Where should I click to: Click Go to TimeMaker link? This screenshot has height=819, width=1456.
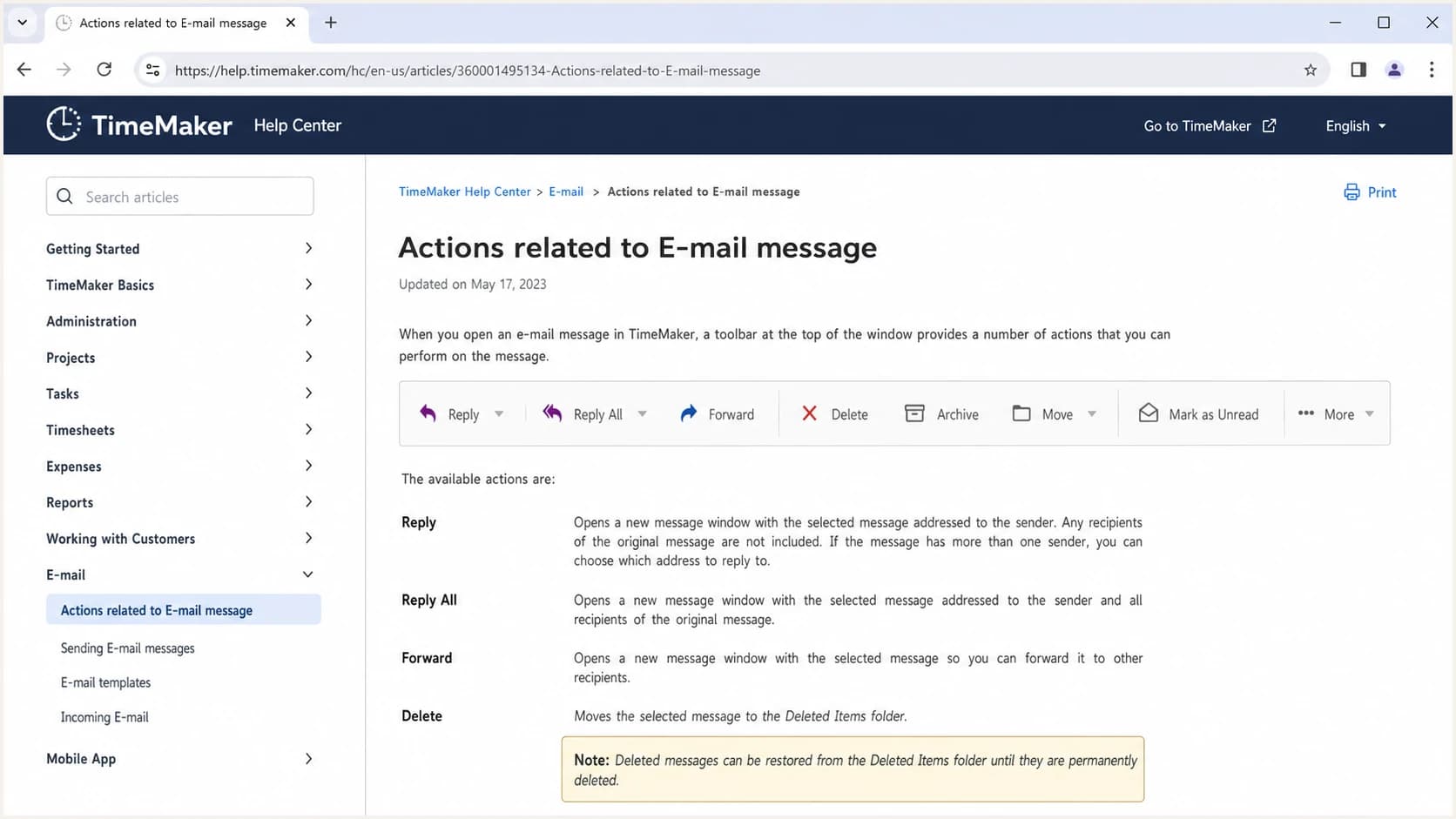tap(1196, 126)
